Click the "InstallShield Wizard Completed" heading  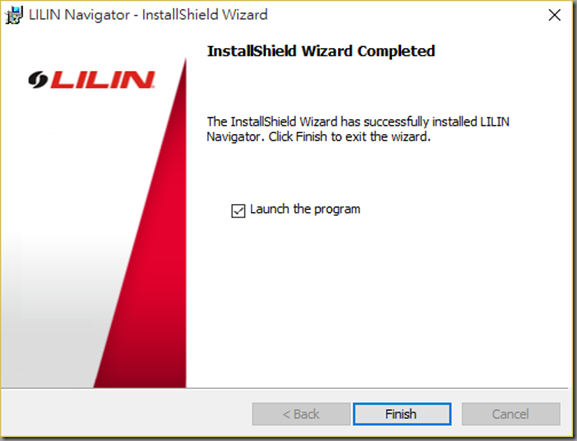[321, 51]
